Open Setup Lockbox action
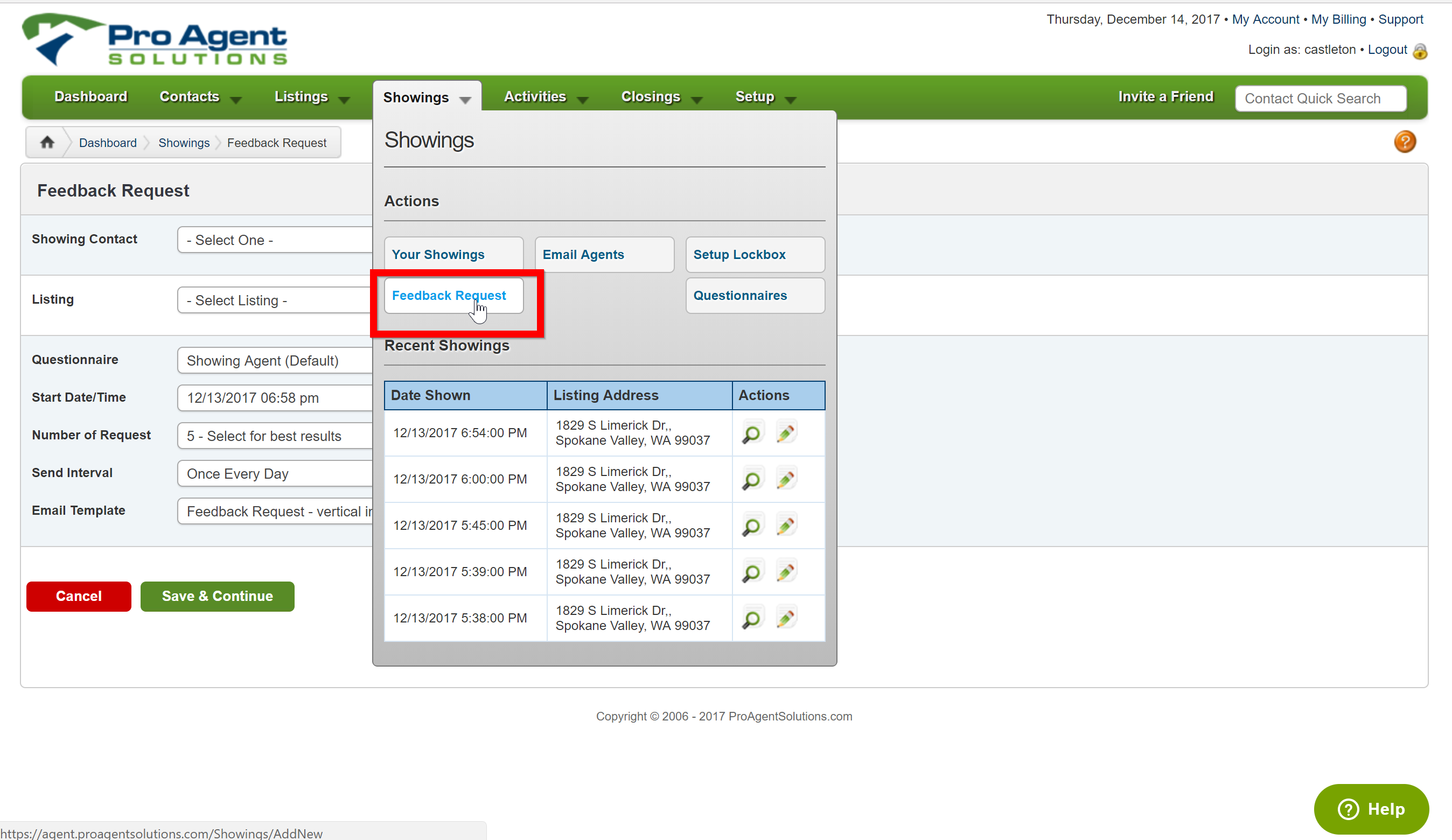This screenshot has height=840, width=1452. [x=756, y=255]
